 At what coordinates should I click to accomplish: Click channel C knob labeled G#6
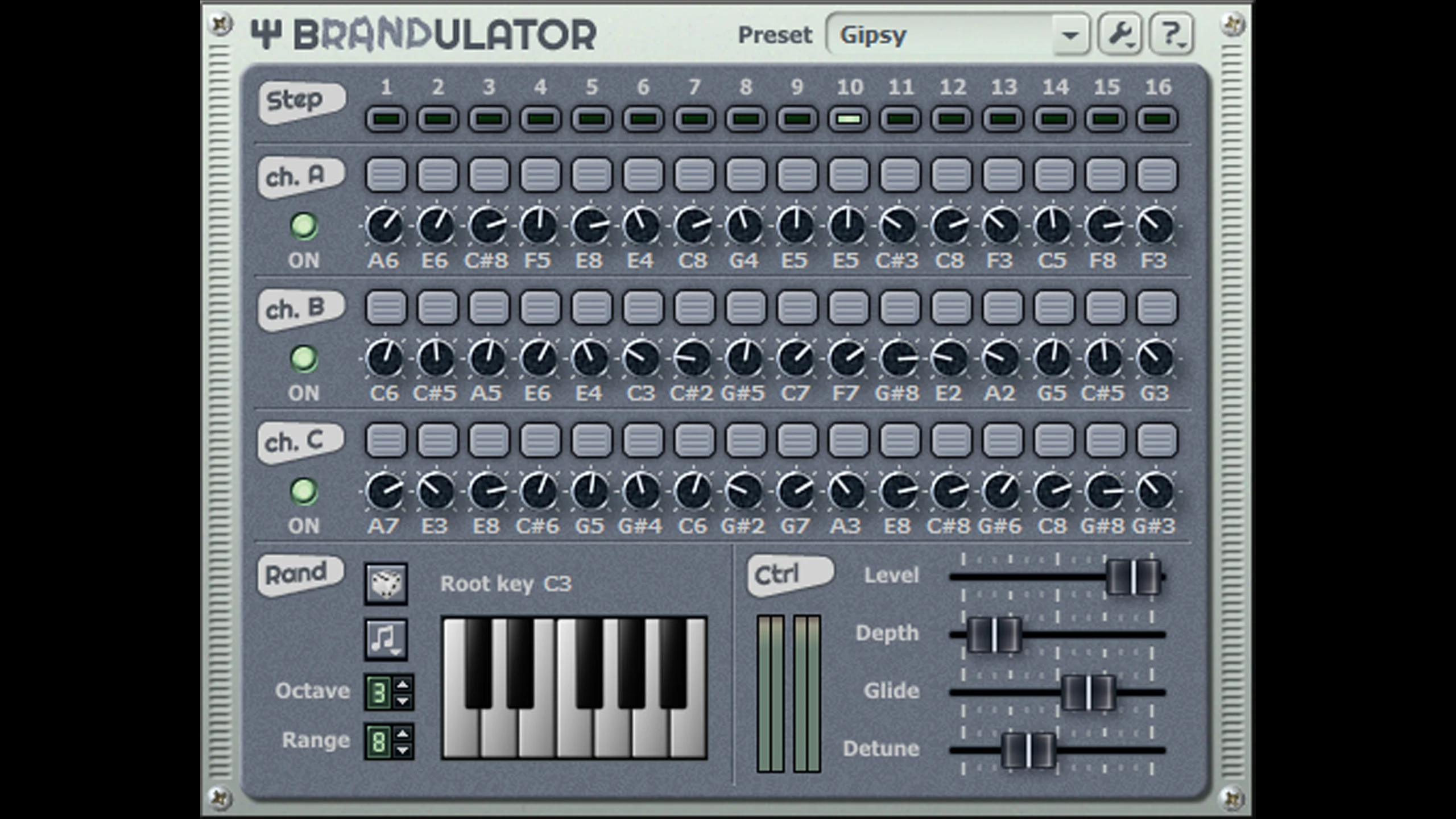point(1002,491)
